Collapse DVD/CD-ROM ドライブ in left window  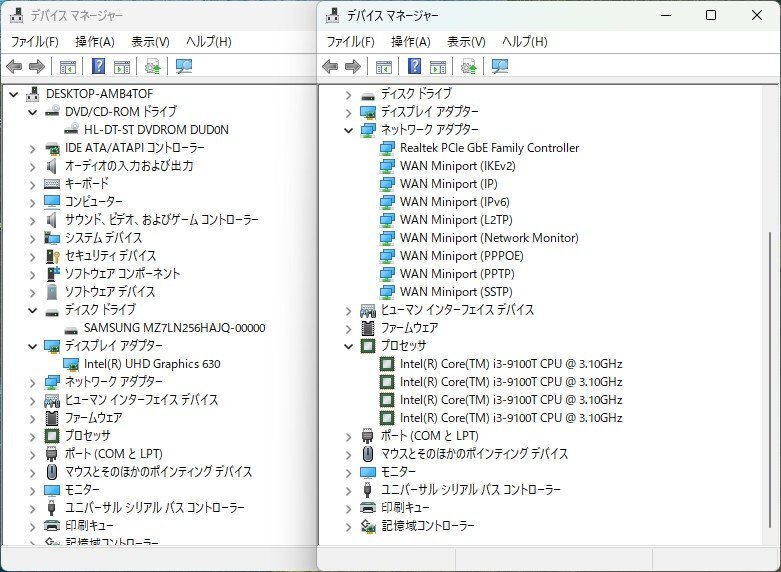(x=33, y=112)
